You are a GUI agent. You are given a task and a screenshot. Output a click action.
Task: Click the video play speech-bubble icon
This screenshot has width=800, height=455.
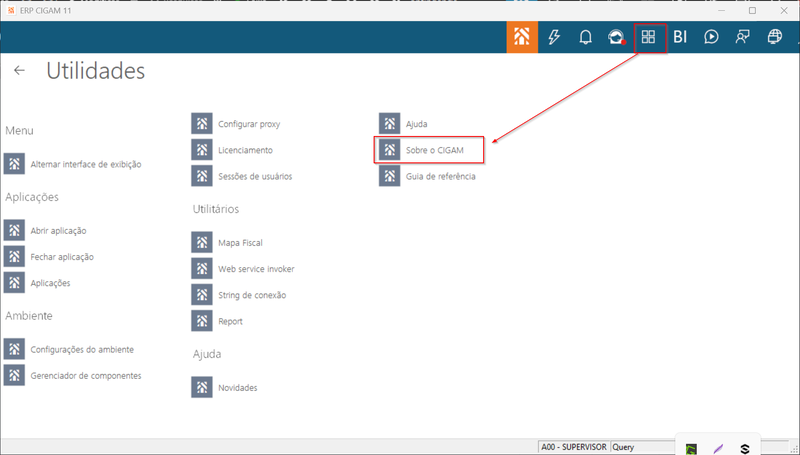[x=711, y=37]
